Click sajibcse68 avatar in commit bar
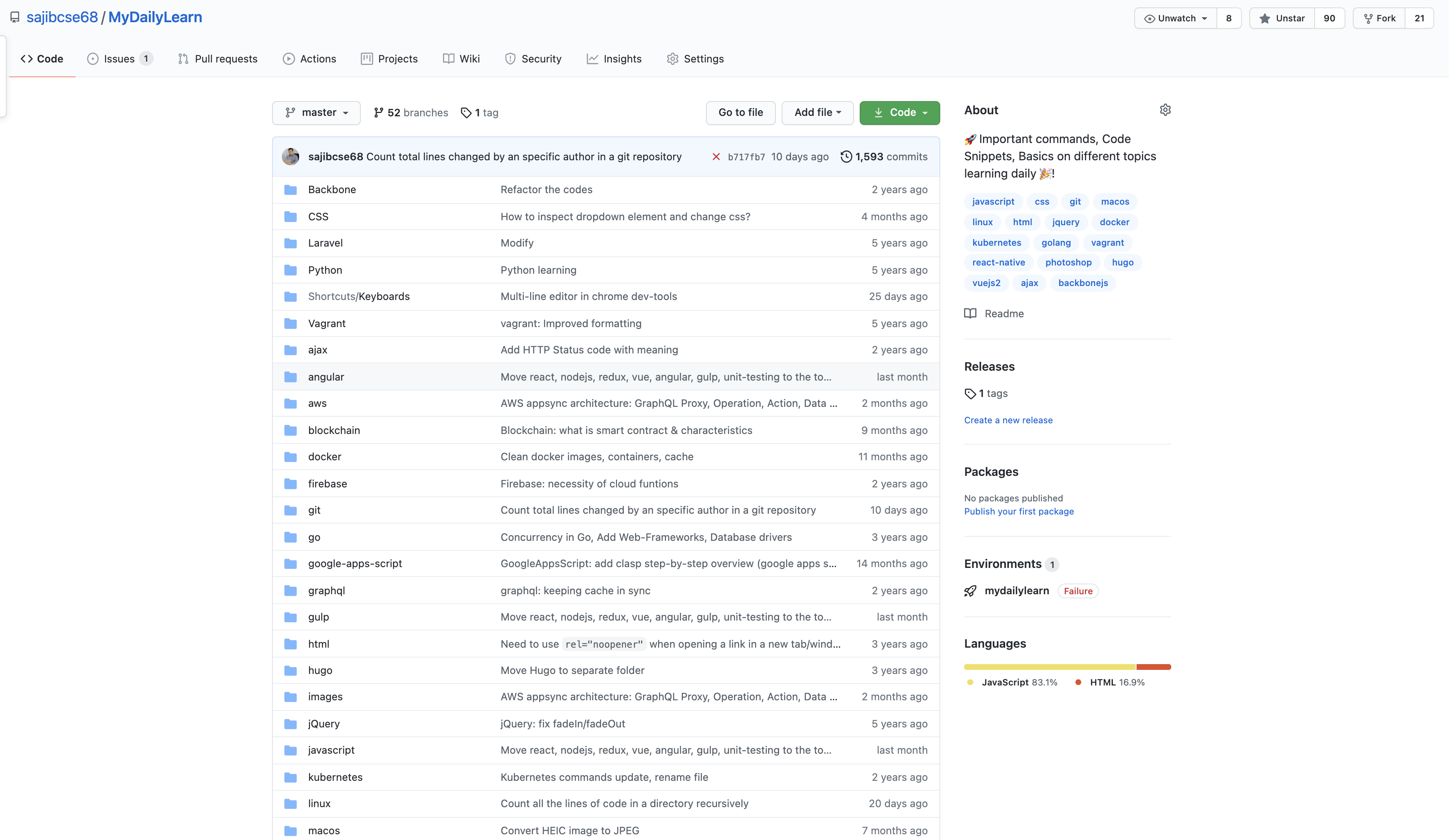Image resolution: width=1449 pixels, height=840 pixels. pos(291,157)
